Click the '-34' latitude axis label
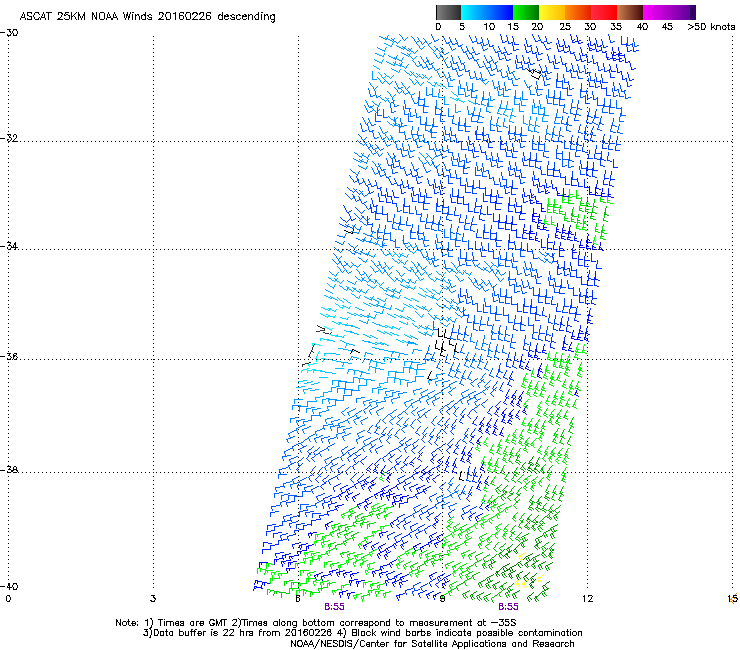 (x=9, y=246)
